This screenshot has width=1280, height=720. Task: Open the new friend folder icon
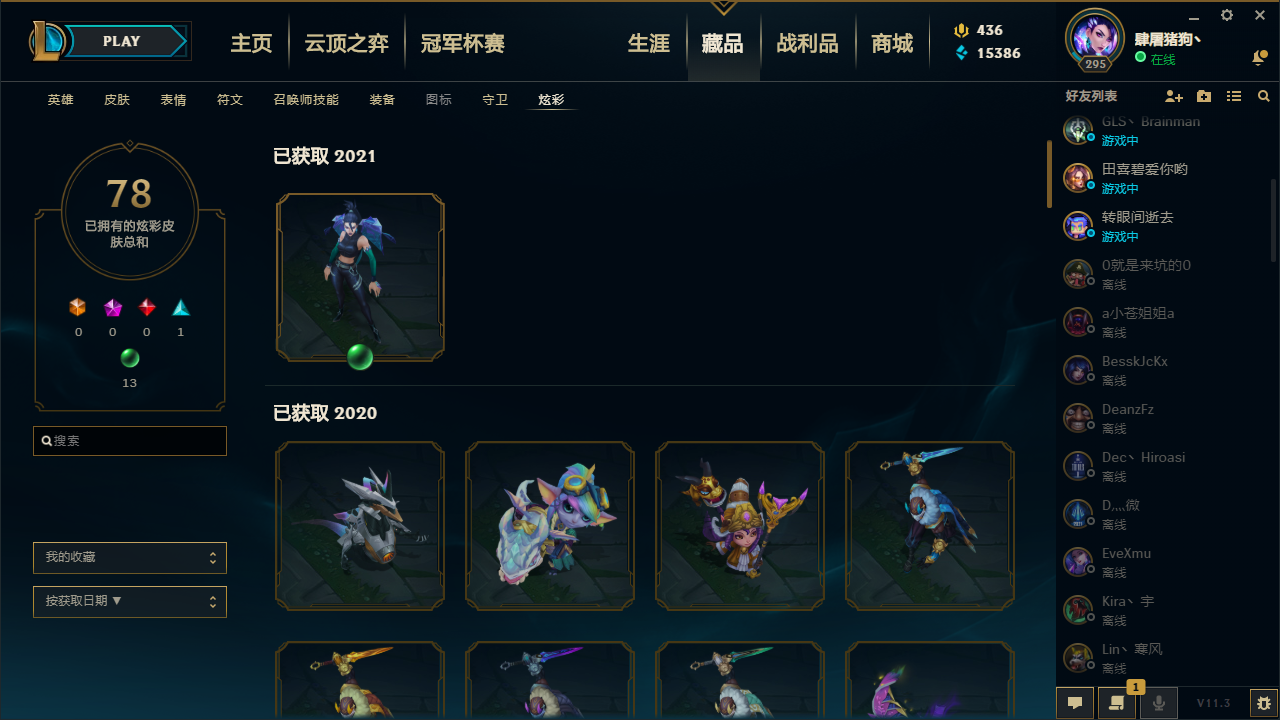coord(1204,96)
